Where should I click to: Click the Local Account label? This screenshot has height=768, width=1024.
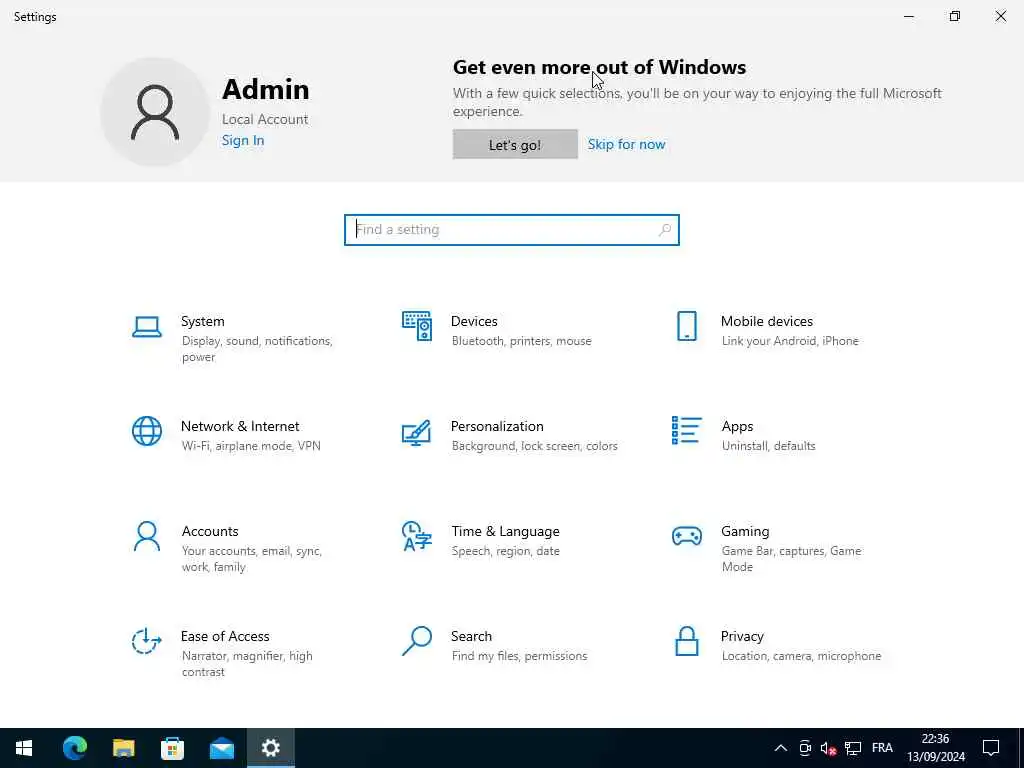tap(264, 120)
